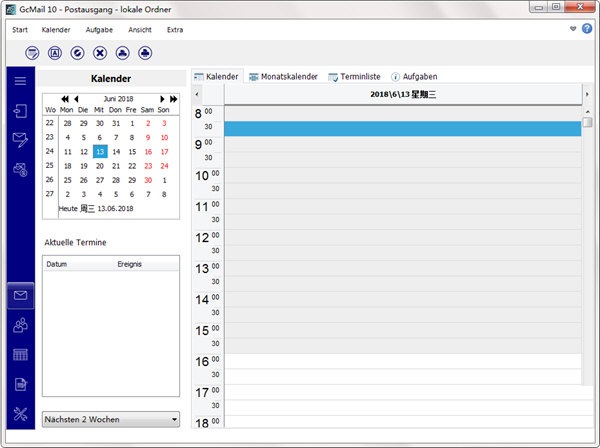Open the calendar grid sidebar icon

[x=20, y=355]
